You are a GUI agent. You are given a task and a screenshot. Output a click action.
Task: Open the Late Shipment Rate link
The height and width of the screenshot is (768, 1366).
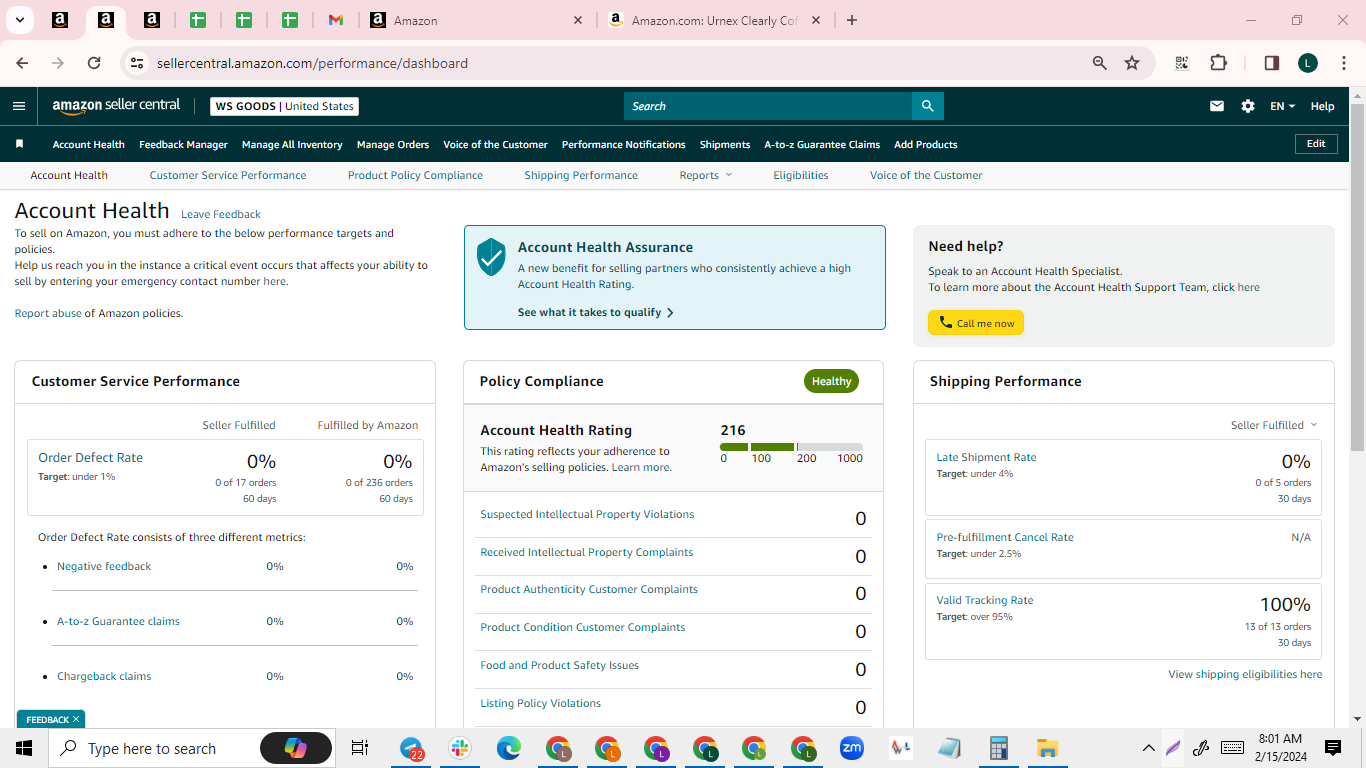(x=986, y=457)
